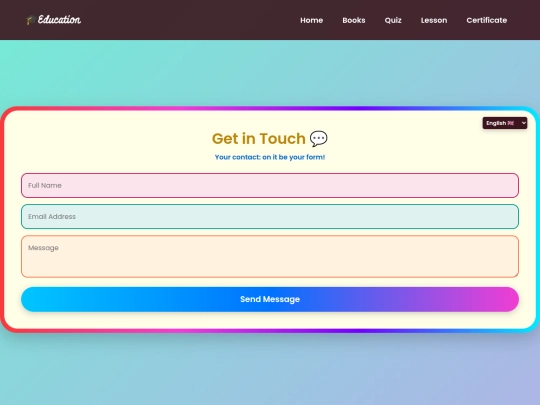Go to the Home page
This screenshot has width=540, height=405.
[x=311, y=20]
